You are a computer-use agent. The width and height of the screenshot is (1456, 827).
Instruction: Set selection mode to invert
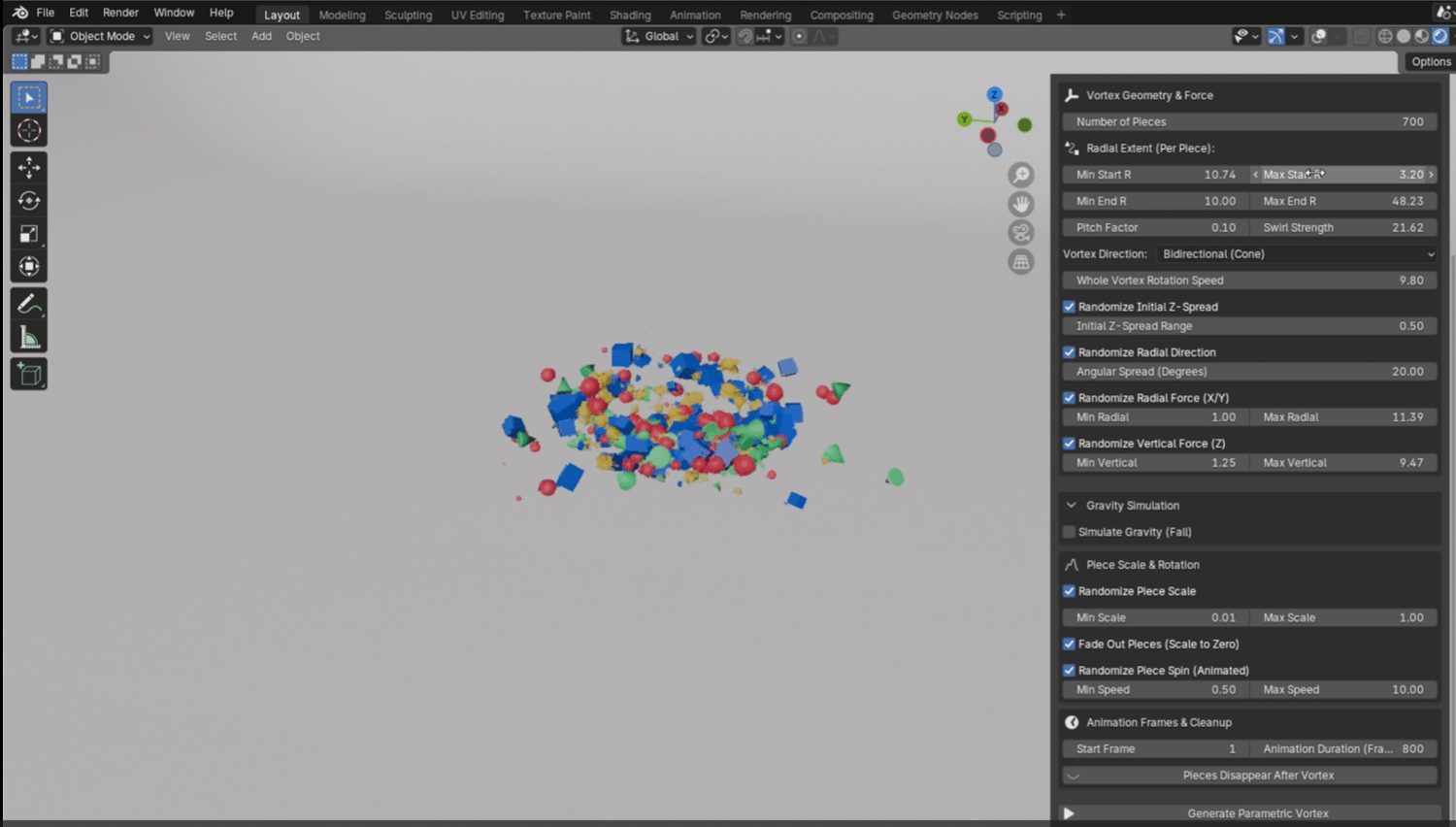click(75, 61)
